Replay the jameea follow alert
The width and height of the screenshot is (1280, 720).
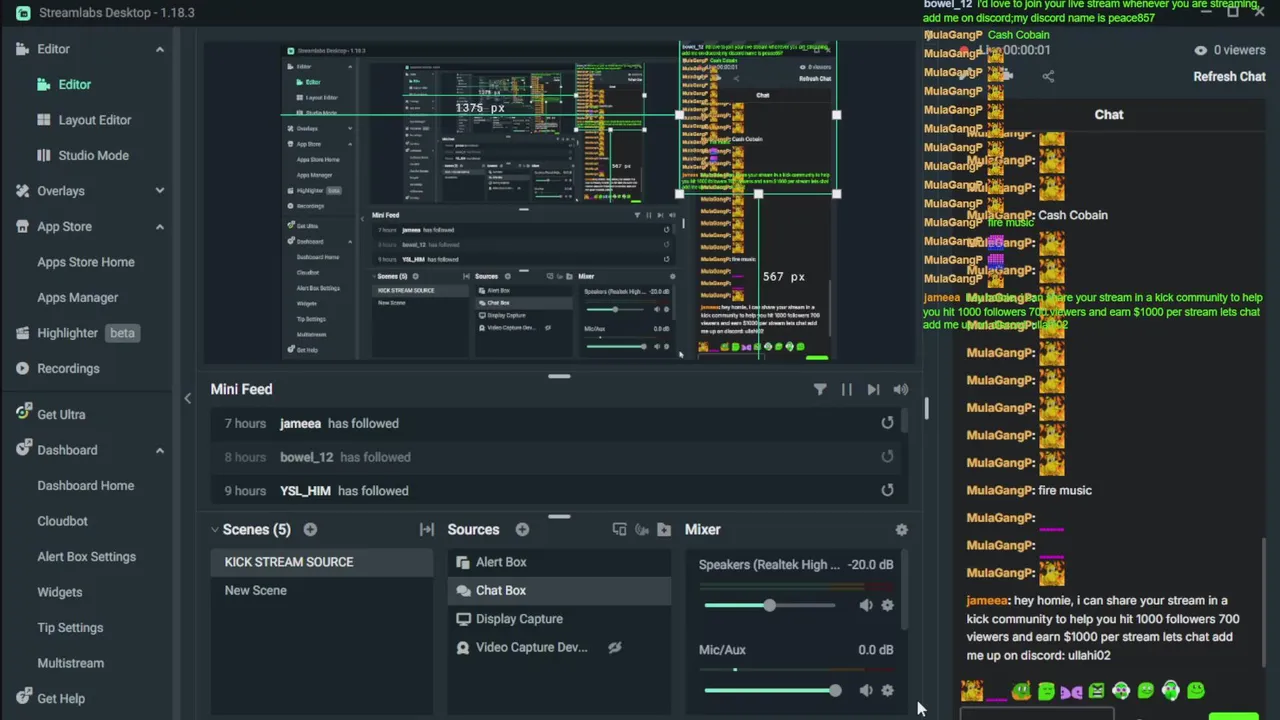(x=887, y=423)
